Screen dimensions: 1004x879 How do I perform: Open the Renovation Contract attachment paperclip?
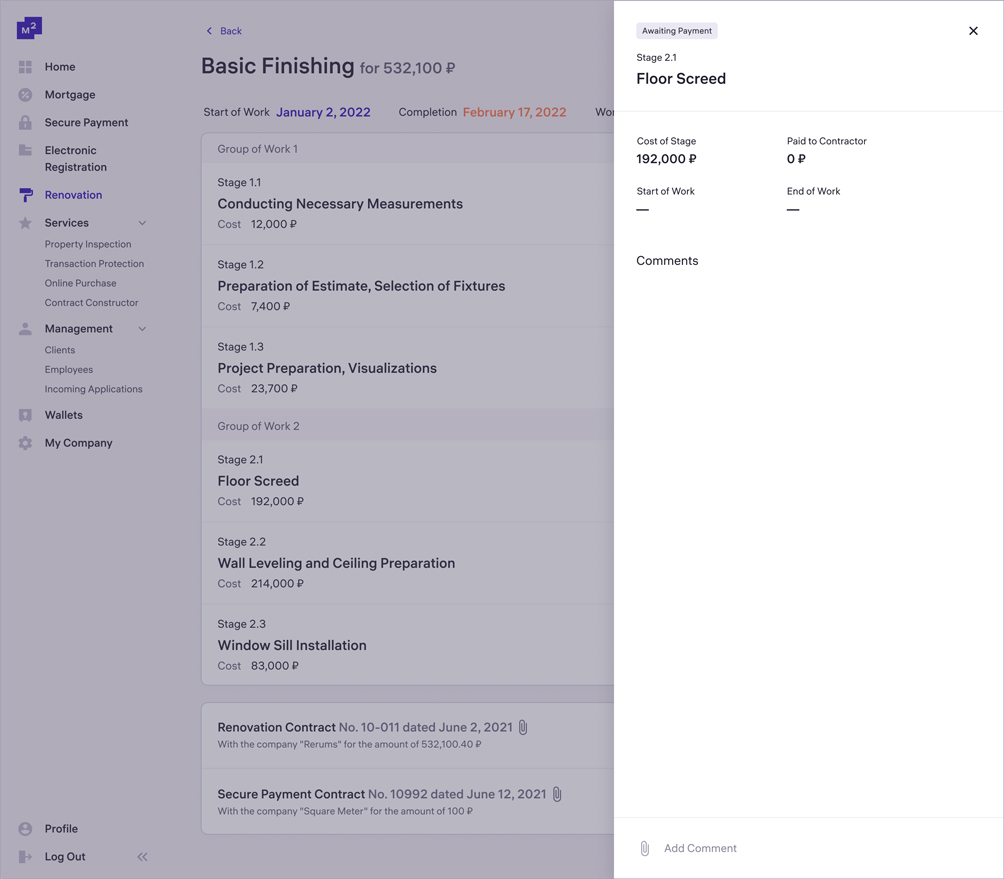[522, 727]
